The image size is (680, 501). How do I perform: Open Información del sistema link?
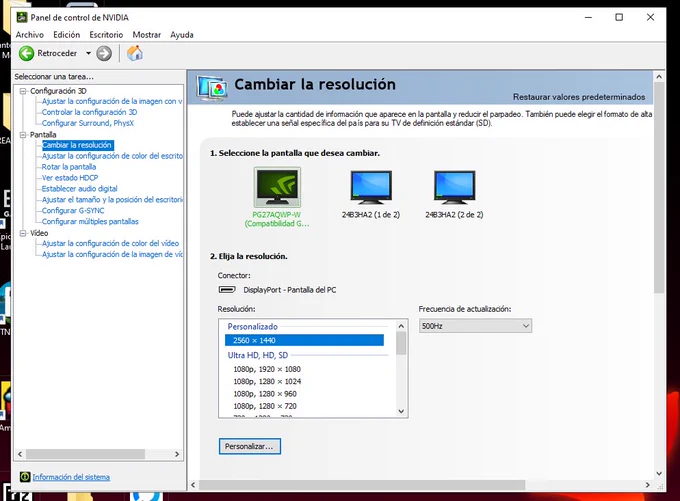tap(71, 477)
